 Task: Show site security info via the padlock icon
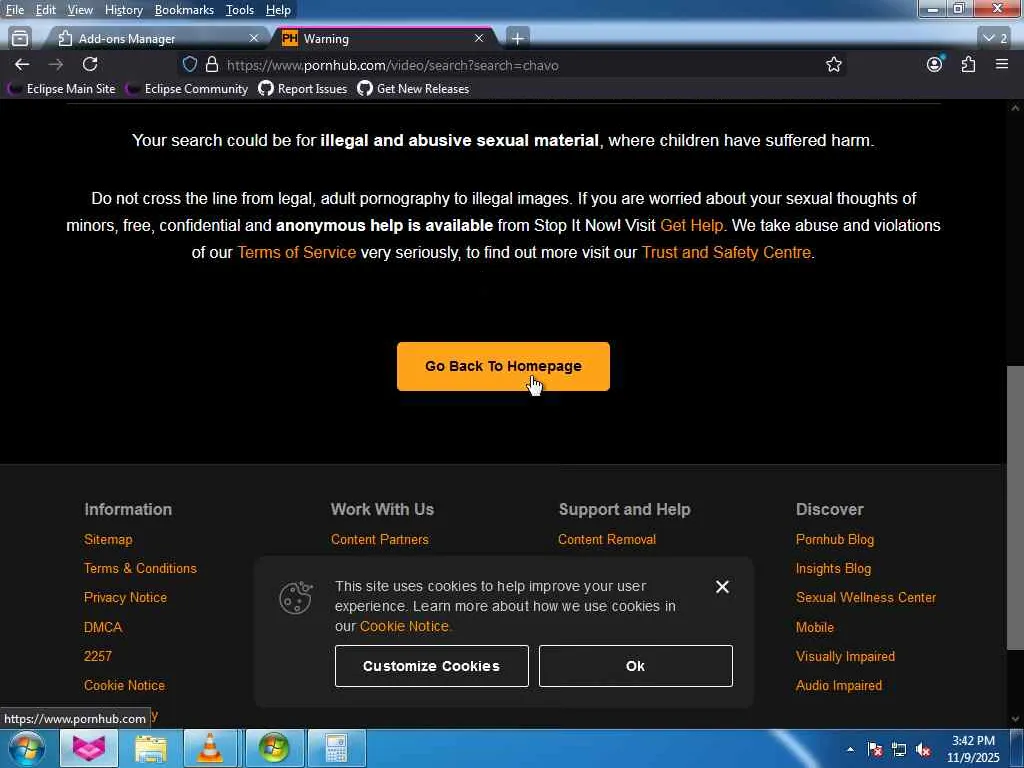tap(212, 65)
